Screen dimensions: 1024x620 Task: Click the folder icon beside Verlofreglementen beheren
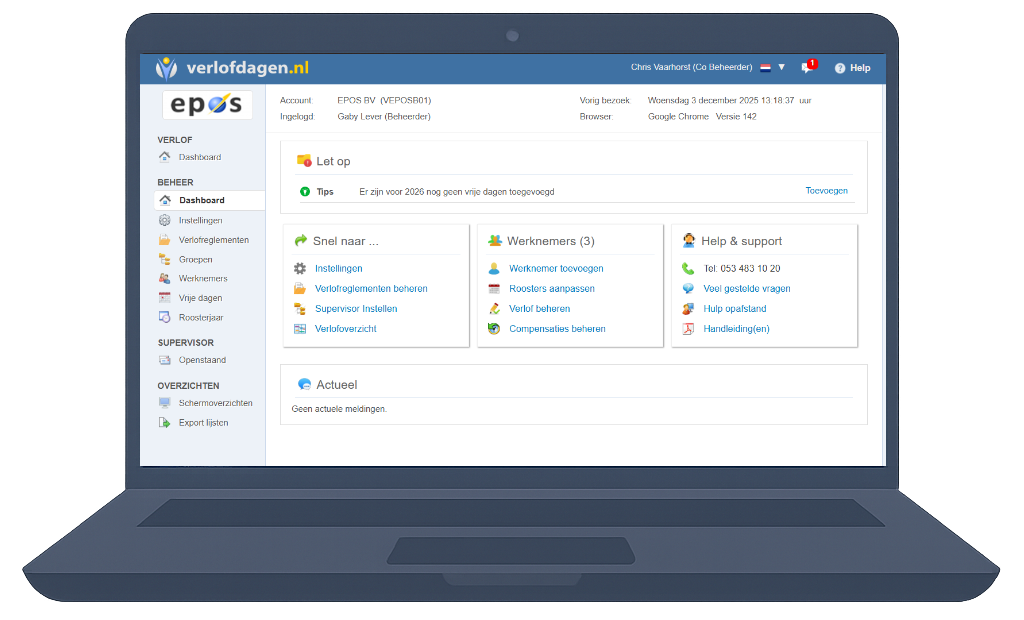click(300, 289)
